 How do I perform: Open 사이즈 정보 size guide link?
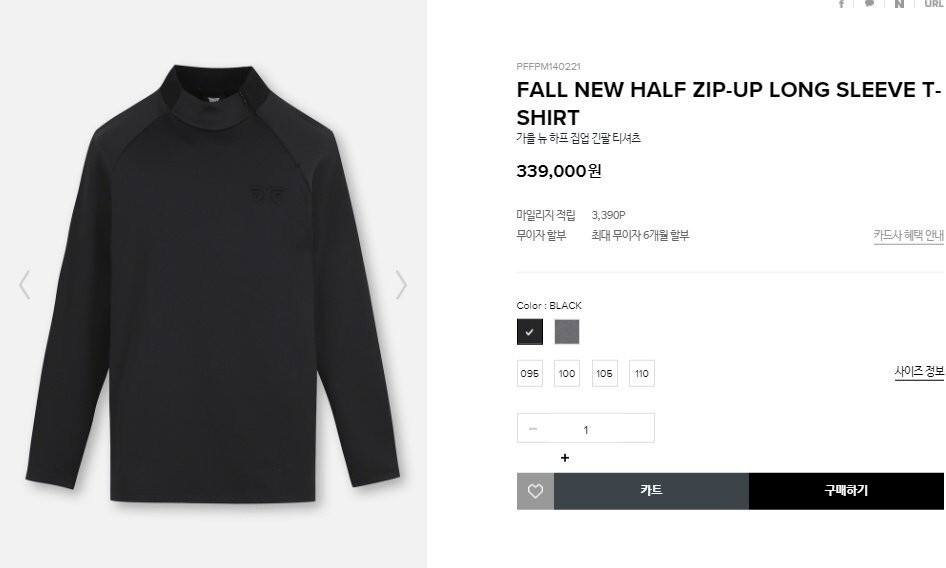(919, 371)
